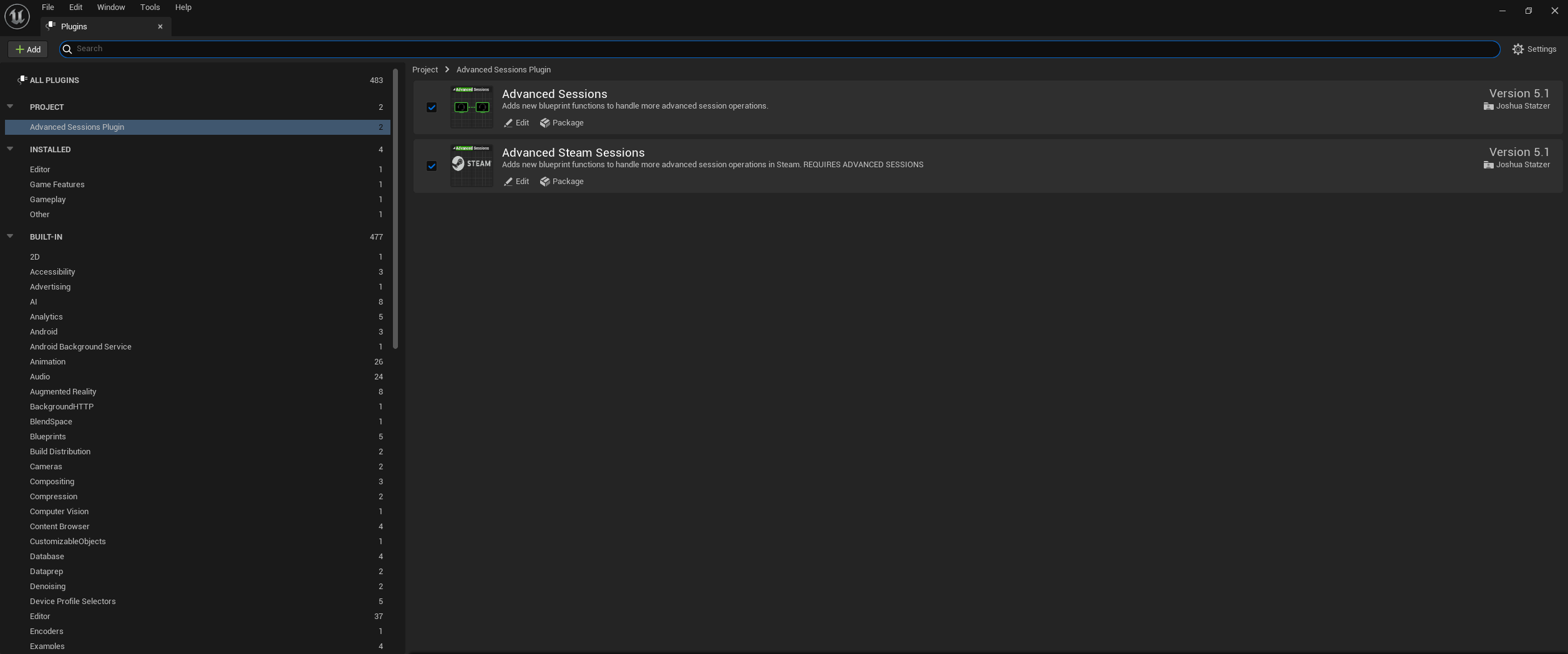1568x654 pixels.
Task: Click the Plugins tab icon
Action: tap(51, 26)
